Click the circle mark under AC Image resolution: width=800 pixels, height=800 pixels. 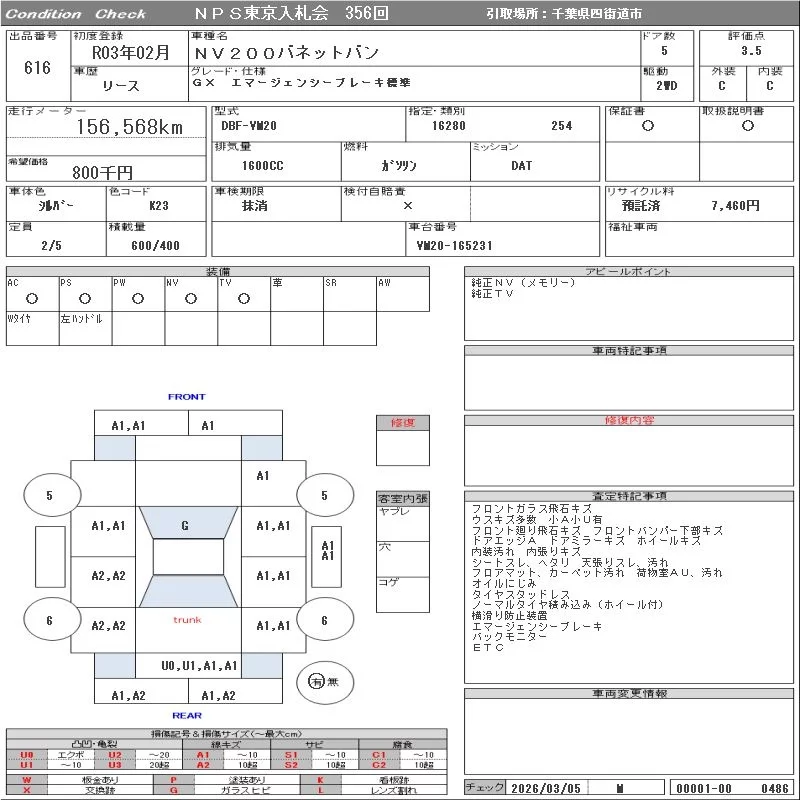point(32,298)
